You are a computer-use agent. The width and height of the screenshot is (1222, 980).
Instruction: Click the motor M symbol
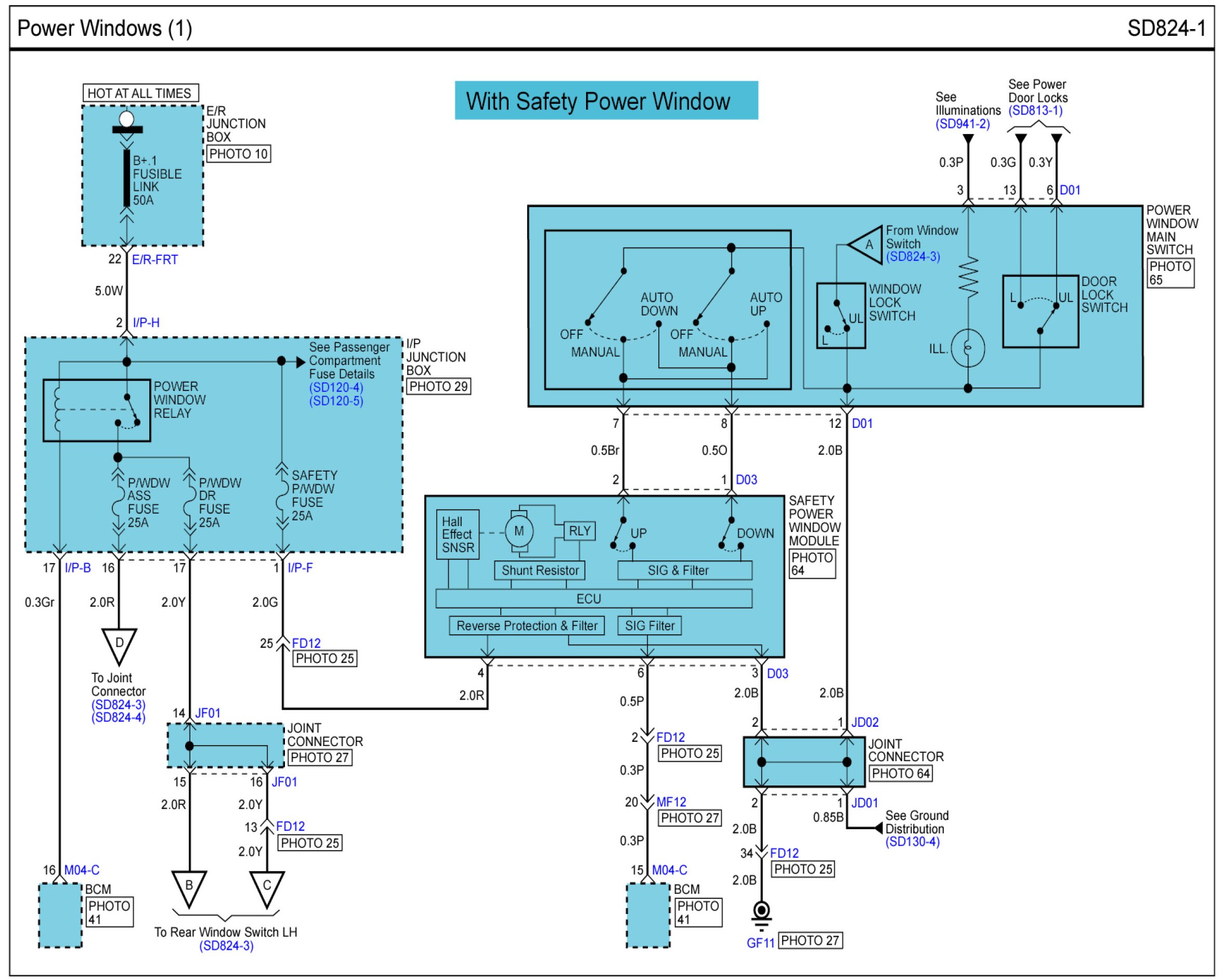click(518, 531)
